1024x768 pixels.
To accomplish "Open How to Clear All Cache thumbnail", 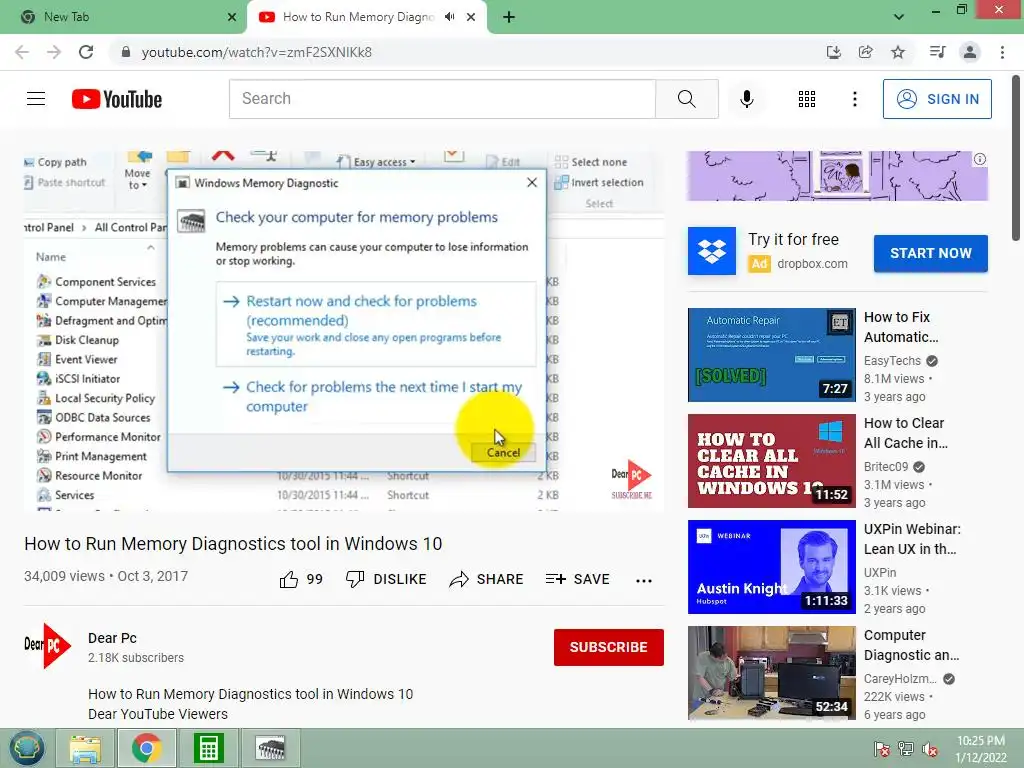I will (771, 460).
